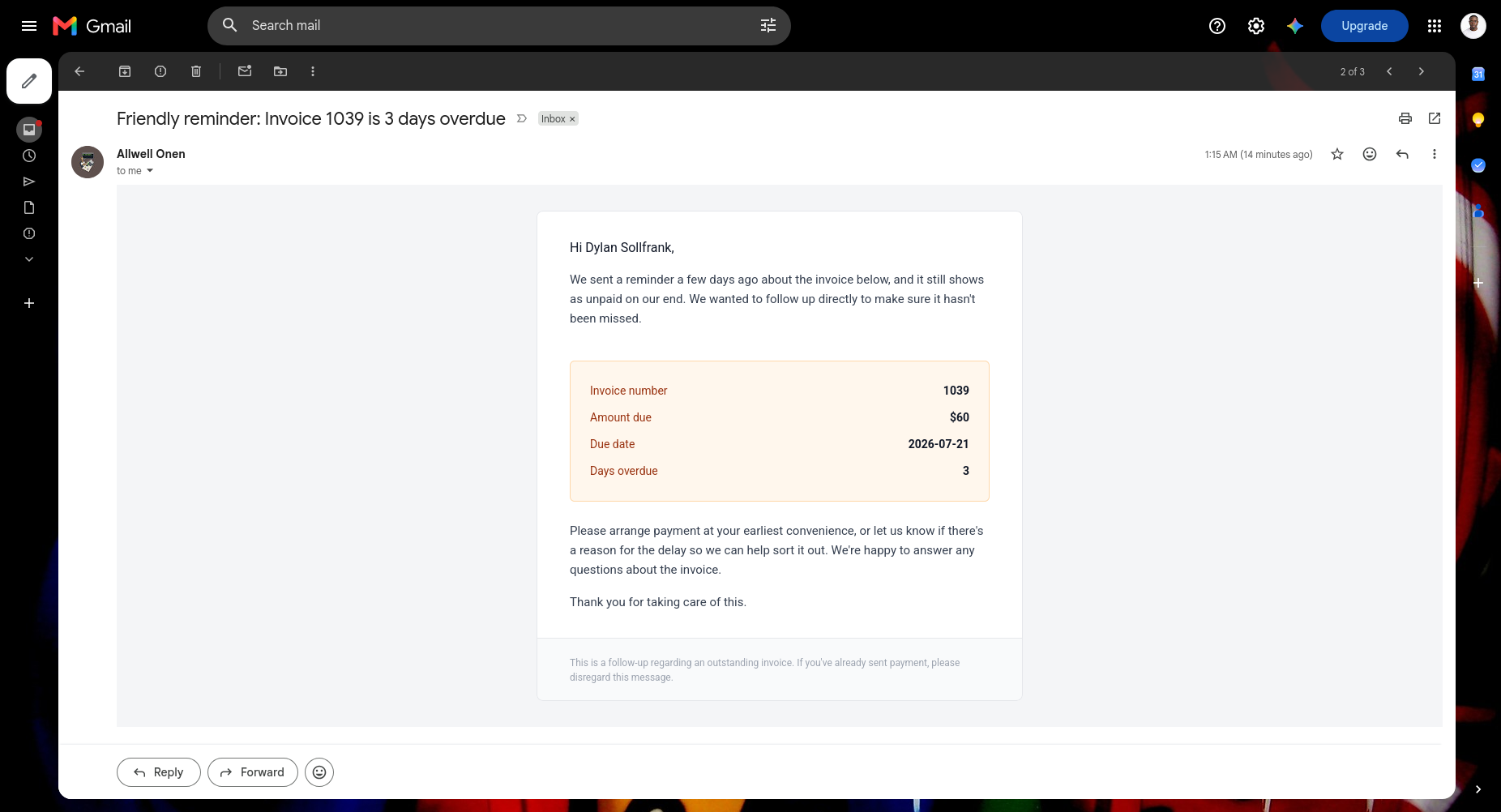Remove the Inbox label from conversation
Viewport: 1501px width, 812px height.
[572, 119]
